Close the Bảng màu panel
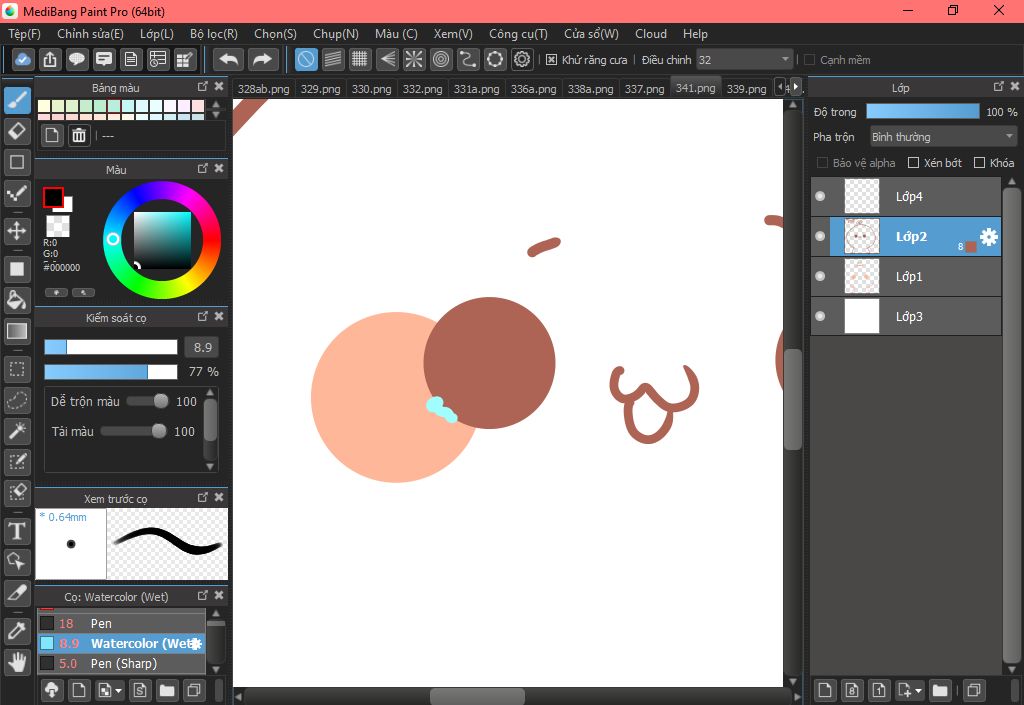Screen dimensions: 1024x705 (219, 86)
